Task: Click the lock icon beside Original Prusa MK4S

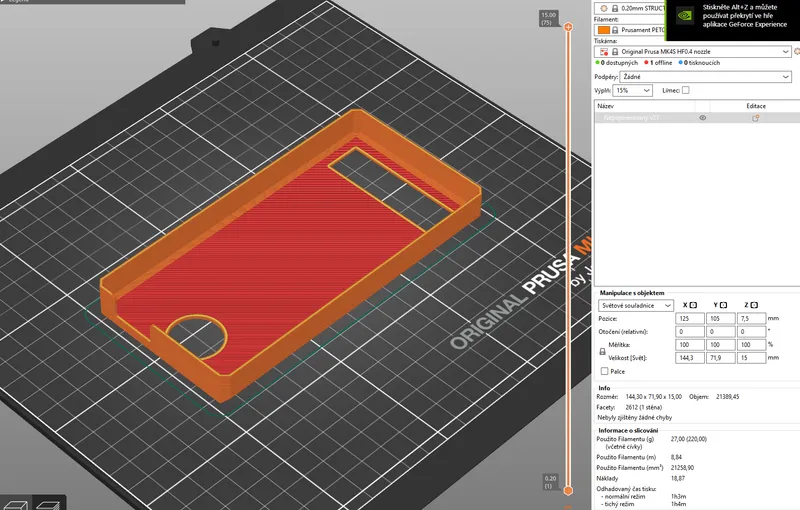Action: tap(615, 52)
